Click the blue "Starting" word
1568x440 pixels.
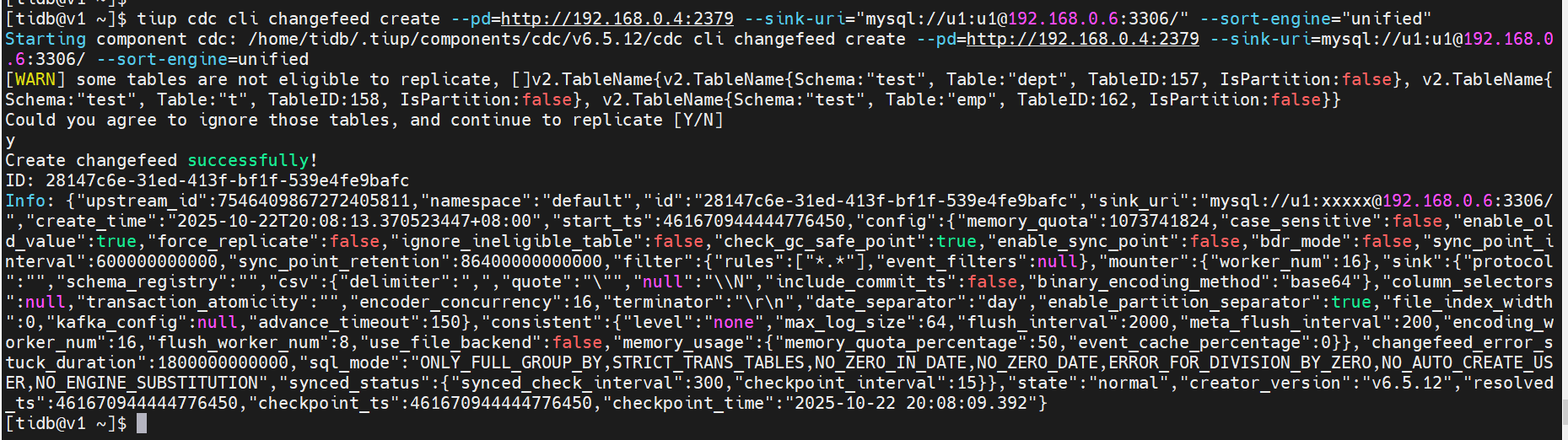point(45,39)
